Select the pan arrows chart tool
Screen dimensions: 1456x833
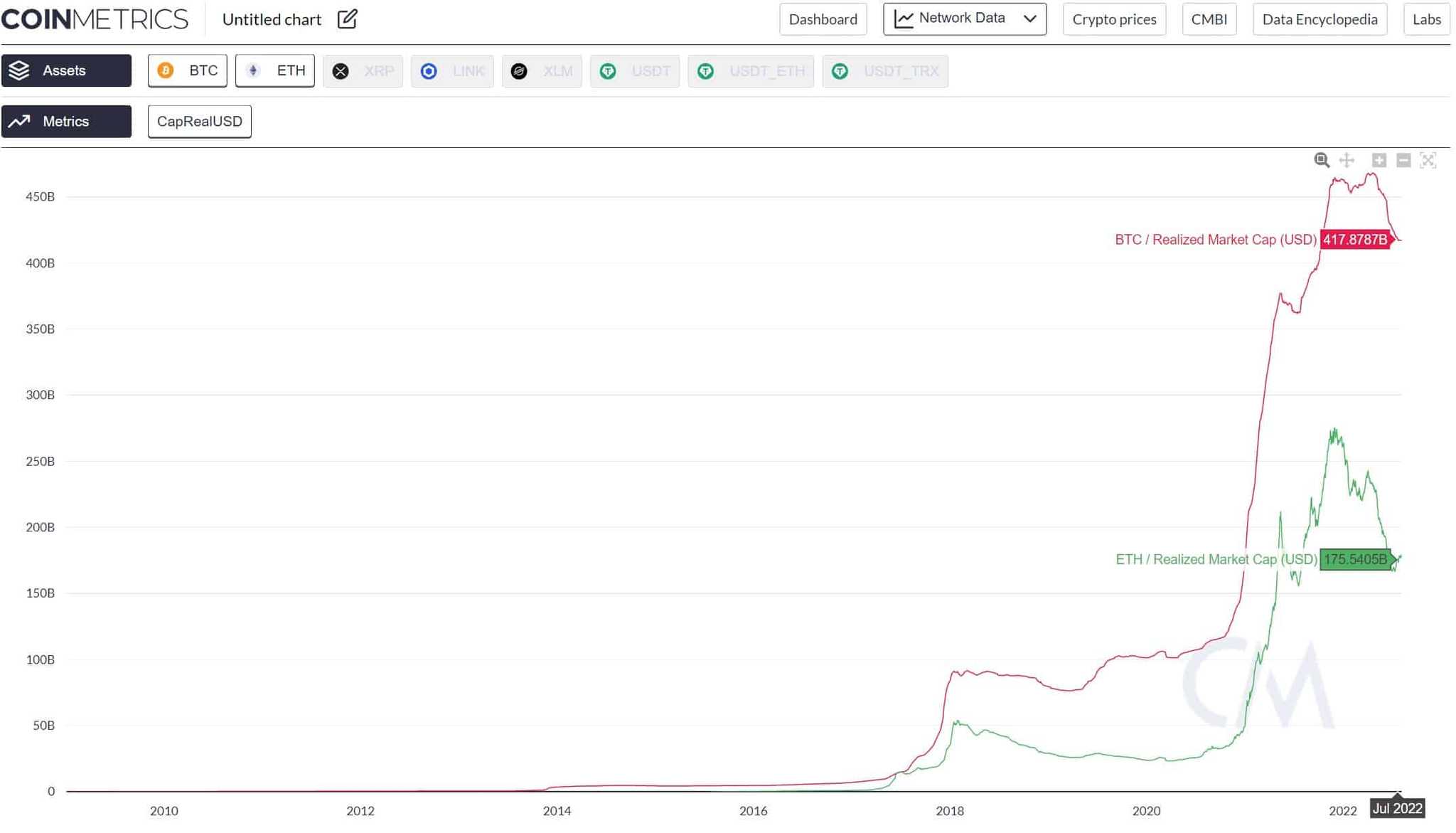click(x=1347, y=160)
